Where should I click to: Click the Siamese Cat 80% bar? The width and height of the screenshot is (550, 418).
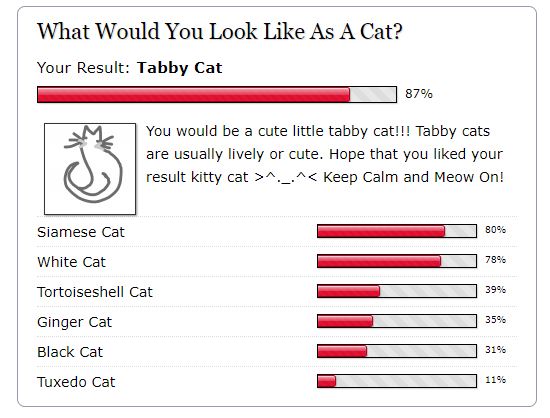pyautogui.click(x=397, y=231)
